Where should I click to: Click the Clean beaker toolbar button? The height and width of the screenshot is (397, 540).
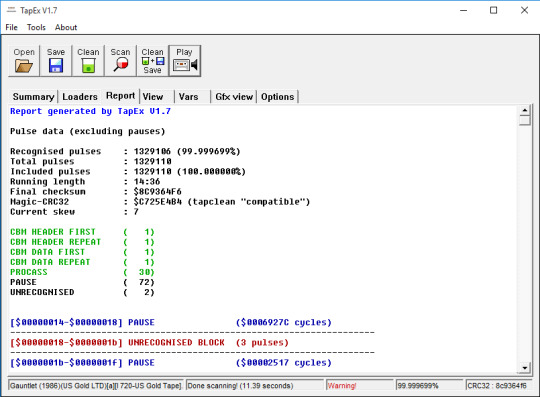pos(88,61)
